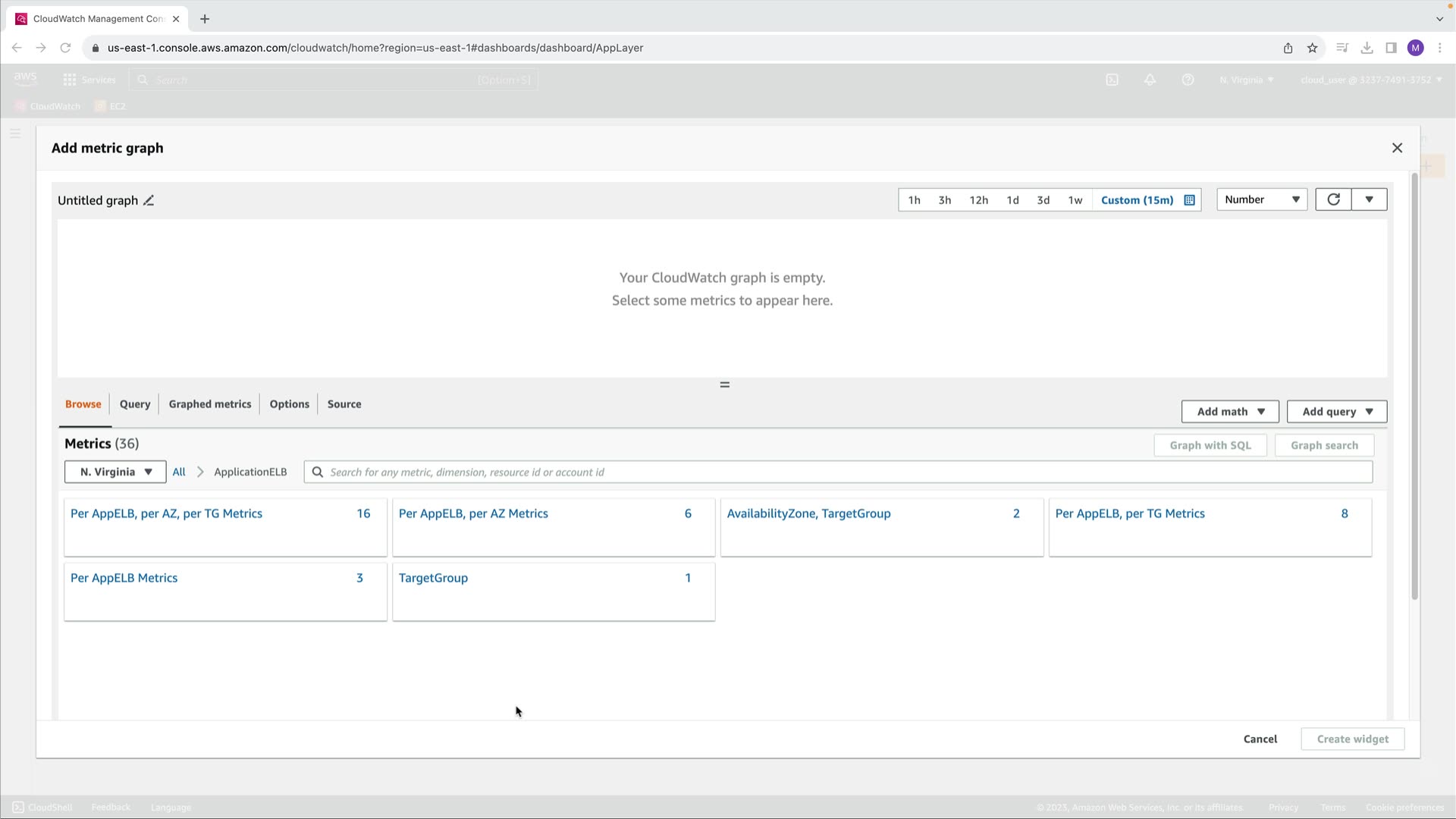Open the custom time range calendar icon
1456x819 pixels.
coord(1189,200)
